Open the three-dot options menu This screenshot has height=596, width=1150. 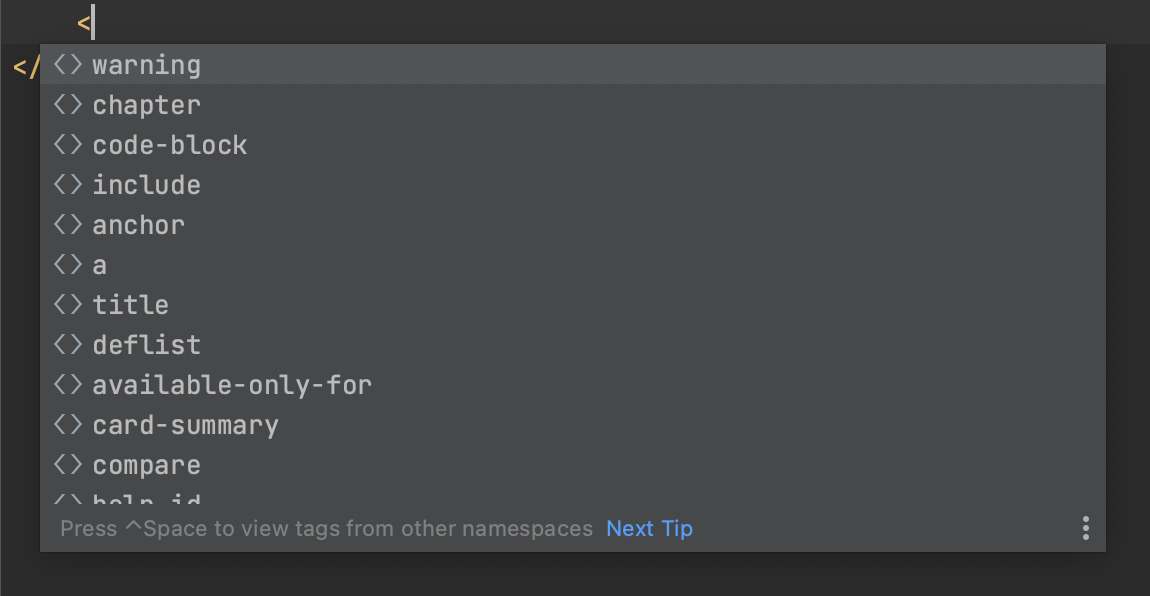tap(1085, 528)
